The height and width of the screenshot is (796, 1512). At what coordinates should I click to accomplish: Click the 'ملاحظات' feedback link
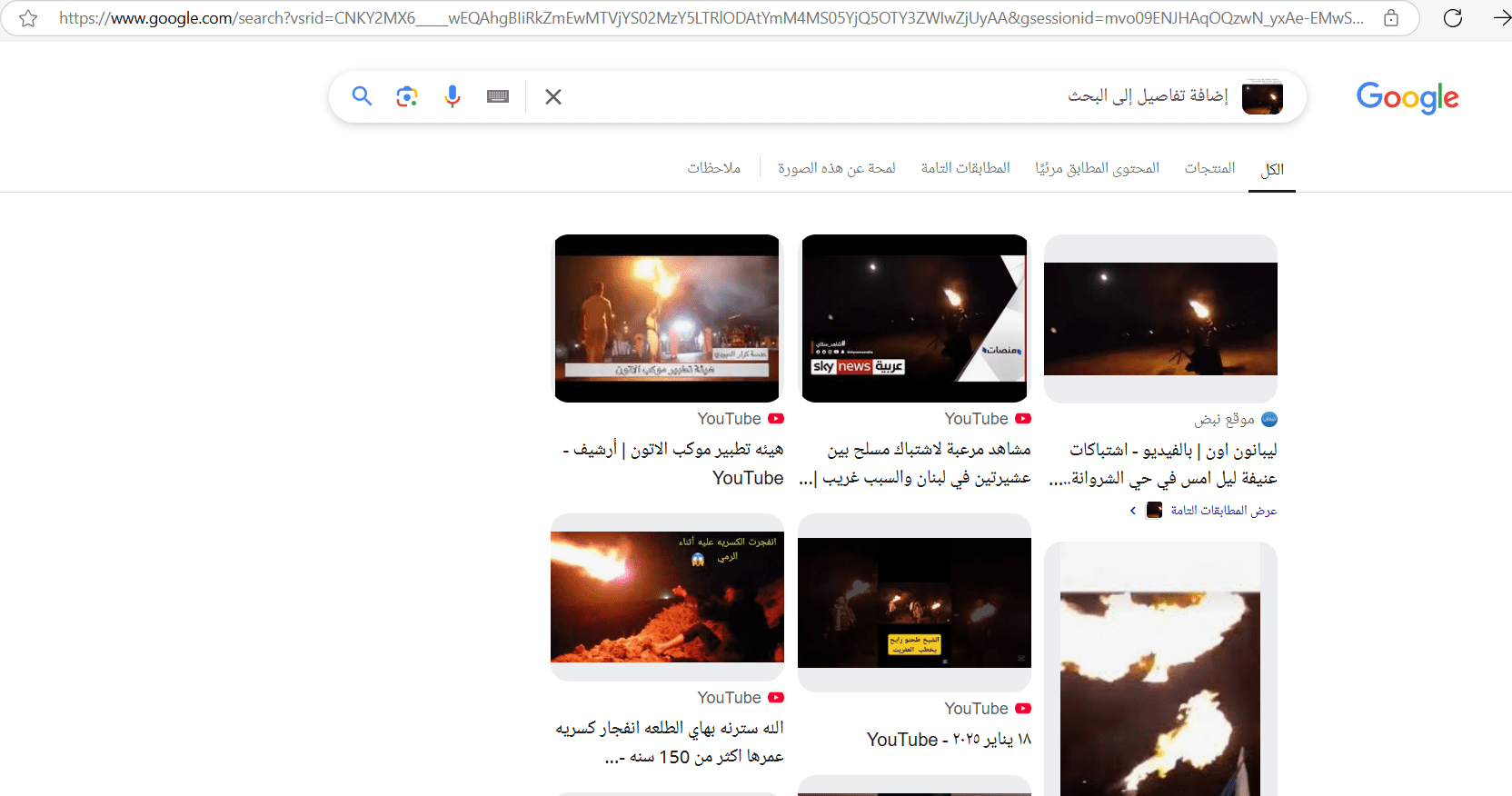click(x=714, y=168)
